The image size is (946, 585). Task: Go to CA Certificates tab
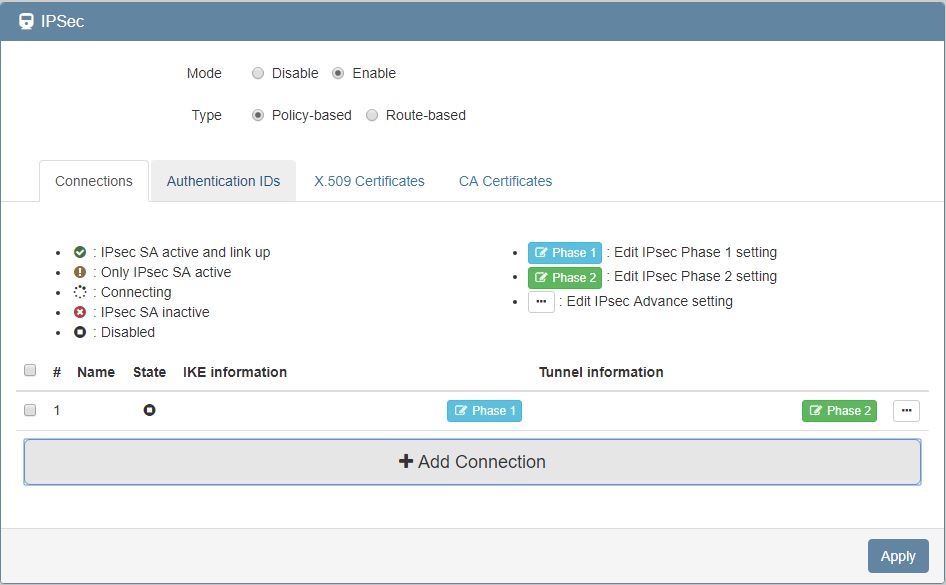pos(505,181)
